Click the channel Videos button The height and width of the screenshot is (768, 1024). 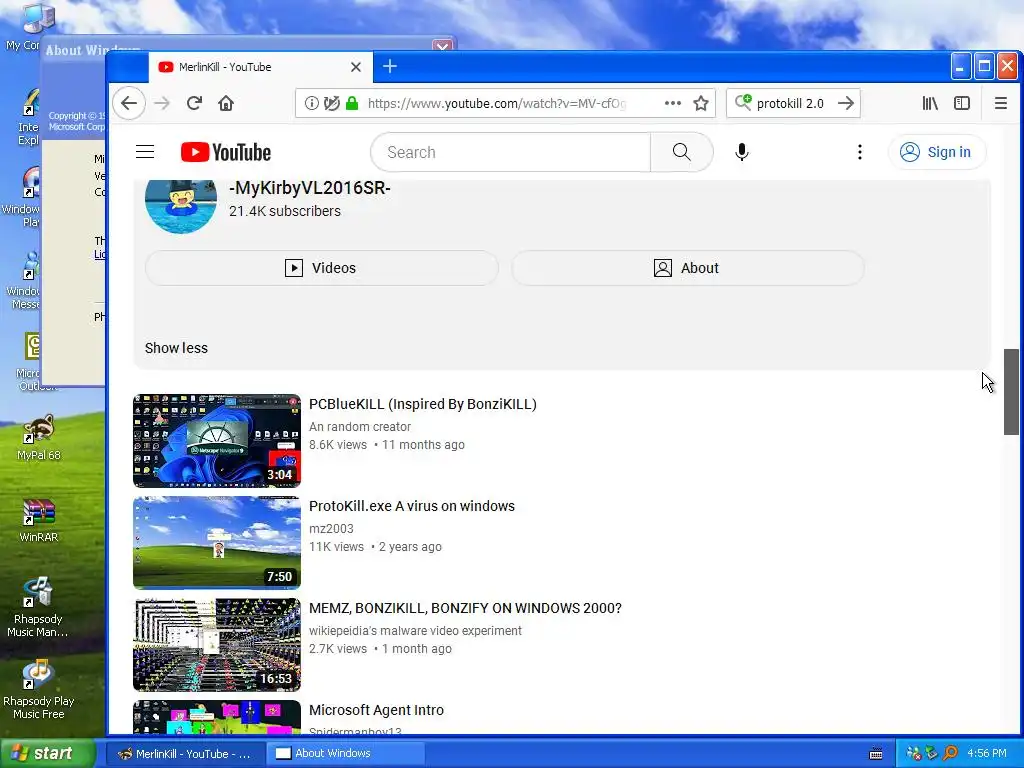click(322, 268)
